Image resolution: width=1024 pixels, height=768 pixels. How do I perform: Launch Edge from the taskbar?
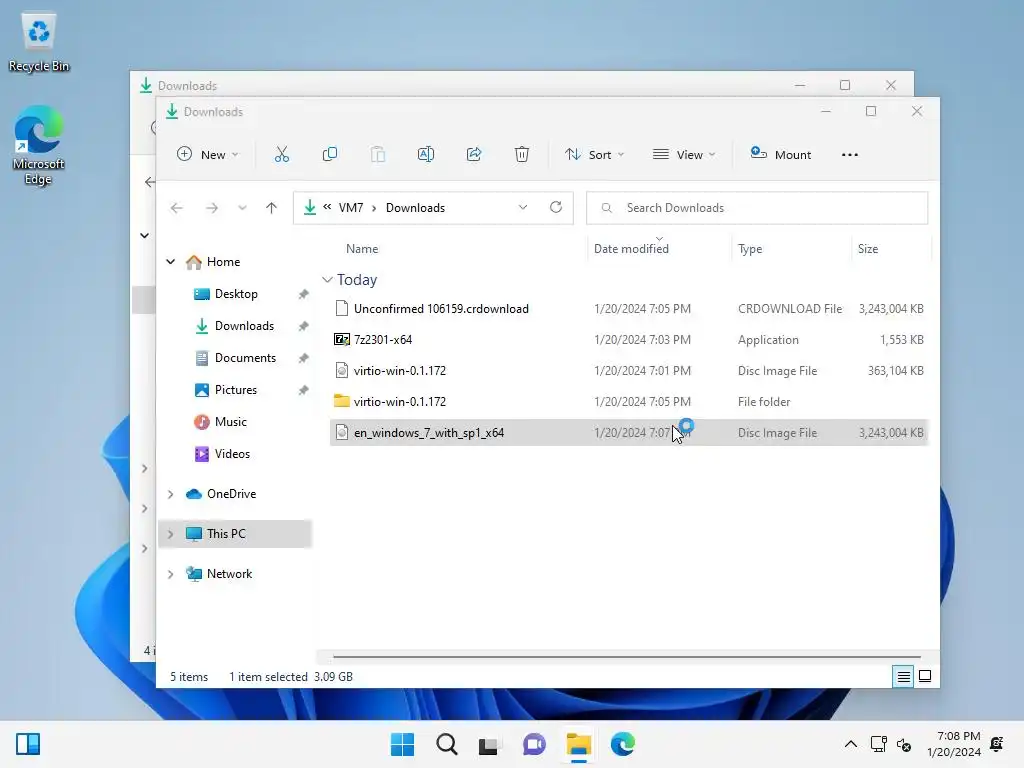622,744
